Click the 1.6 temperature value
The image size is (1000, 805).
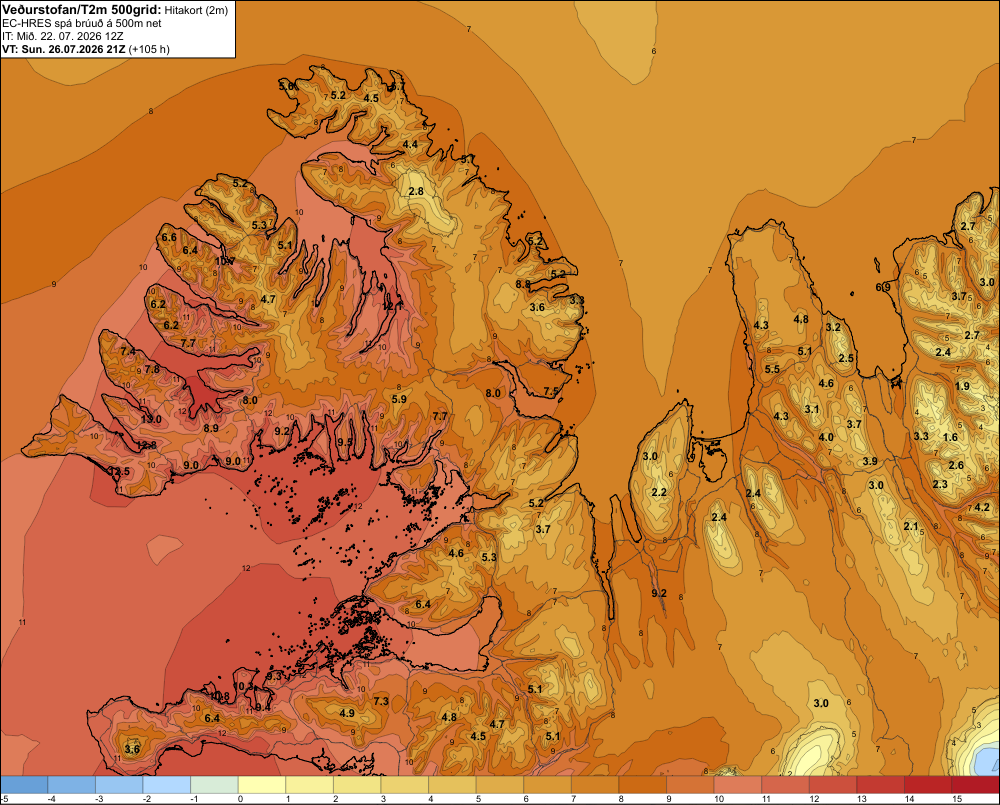coord(950,437)
